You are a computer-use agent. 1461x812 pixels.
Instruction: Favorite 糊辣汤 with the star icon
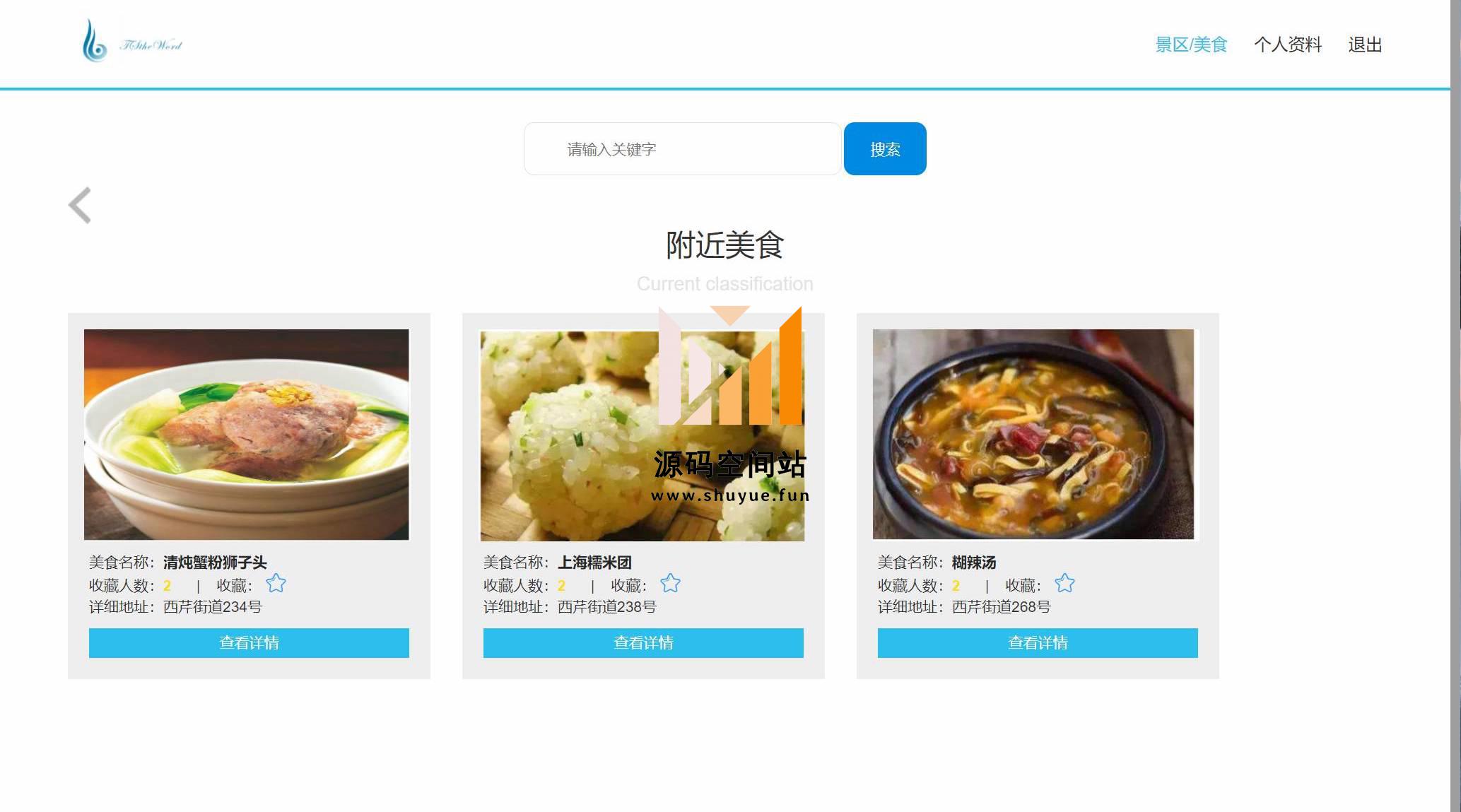(1064, 584)
